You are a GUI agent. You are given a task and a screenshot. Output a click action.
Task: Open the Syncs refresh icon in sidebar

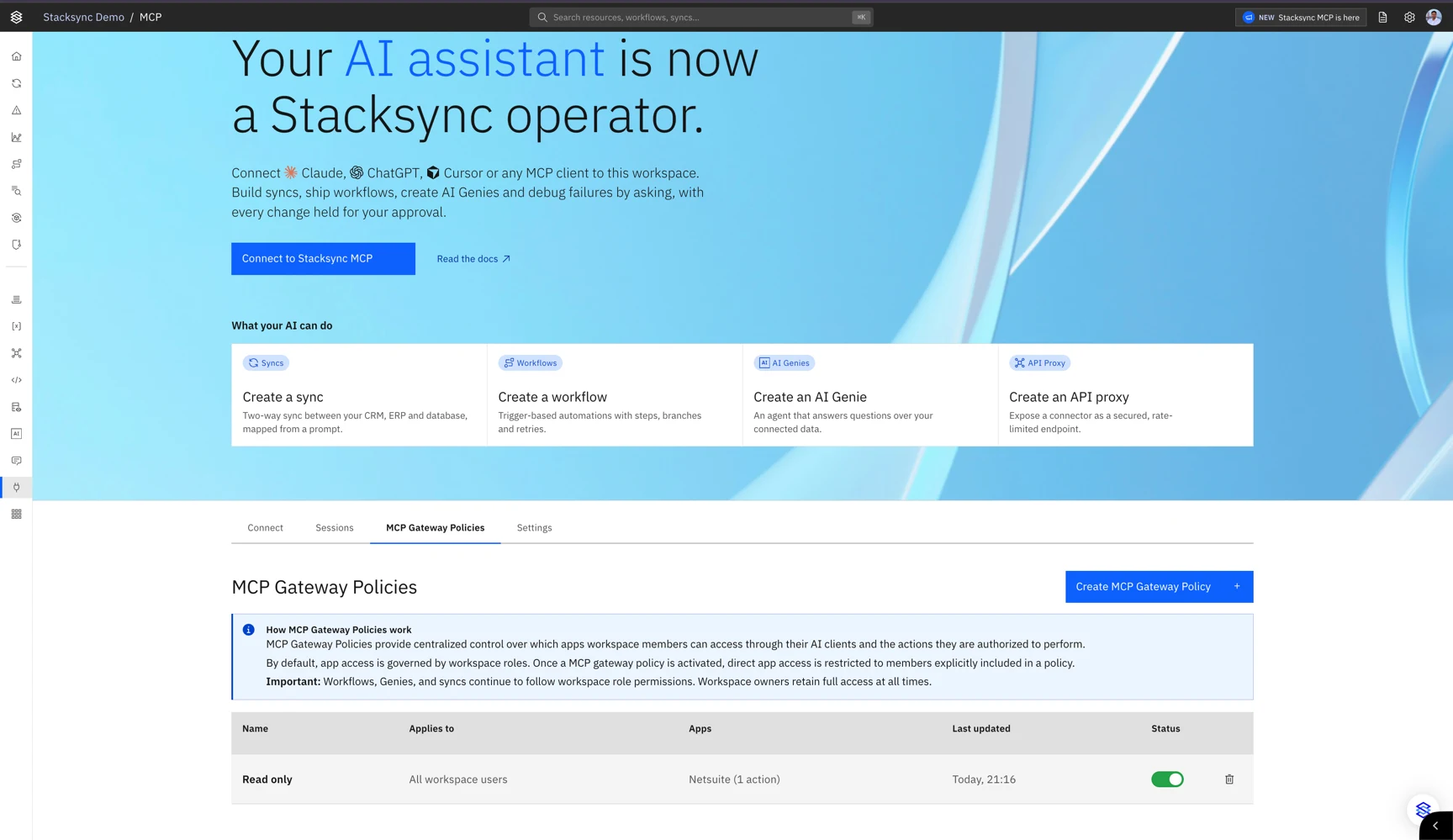click(x=16, y=83)
